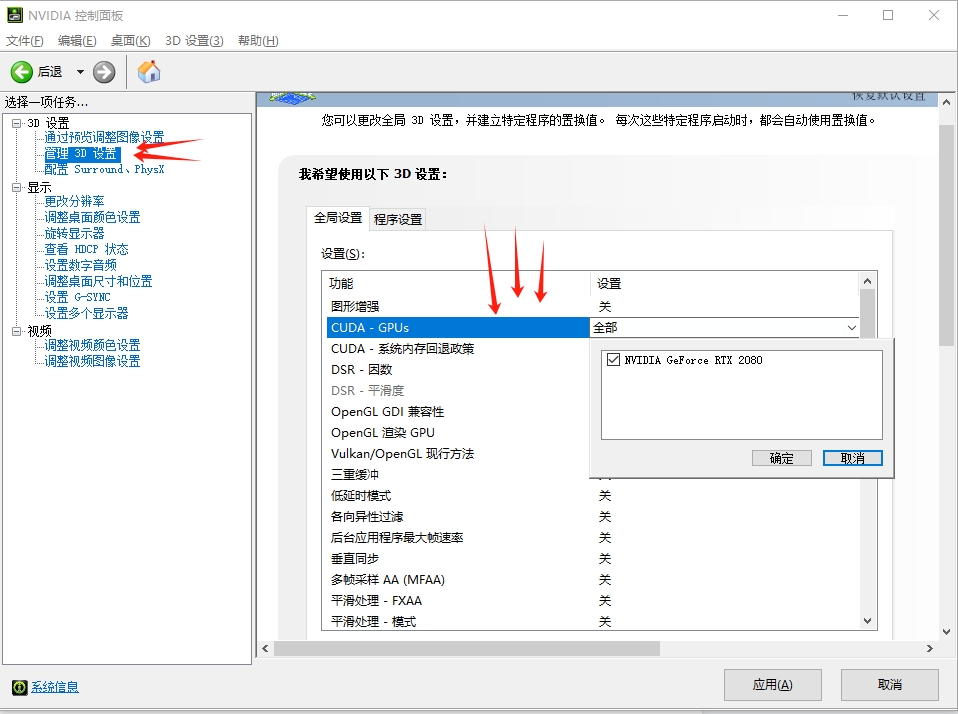
Task: Select the 平滑处理 - 模式 row
Action: click(593, 621)
